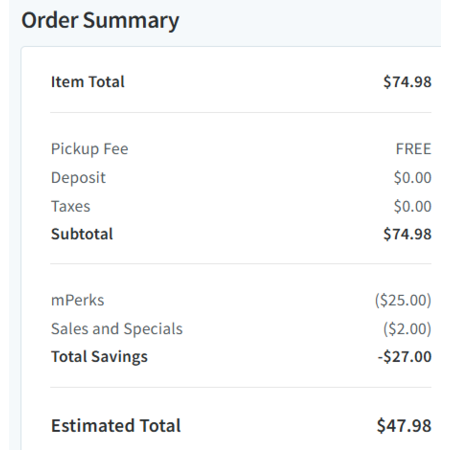Open the mPerks savings label

coord(78,300)
